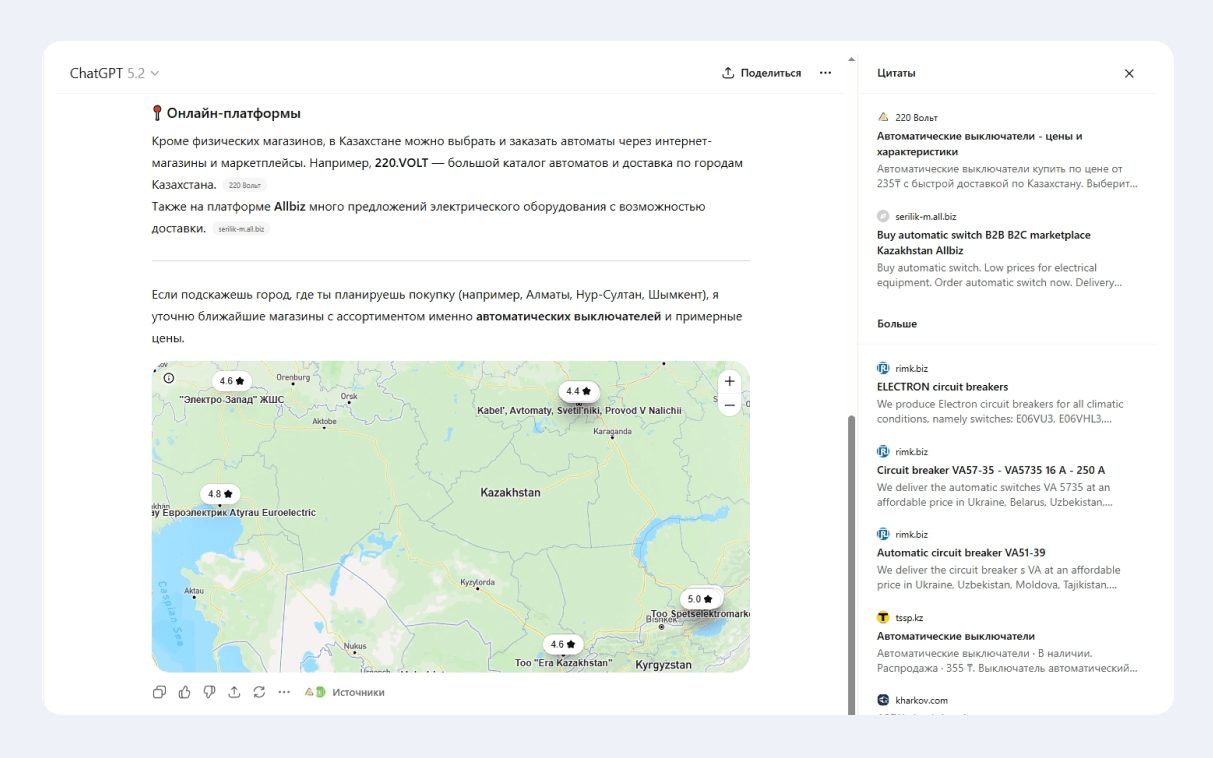Click the serilik-m.all.biz favicon in citations
The height and width of the screenshot is (758, 1213).
(883, 216)
